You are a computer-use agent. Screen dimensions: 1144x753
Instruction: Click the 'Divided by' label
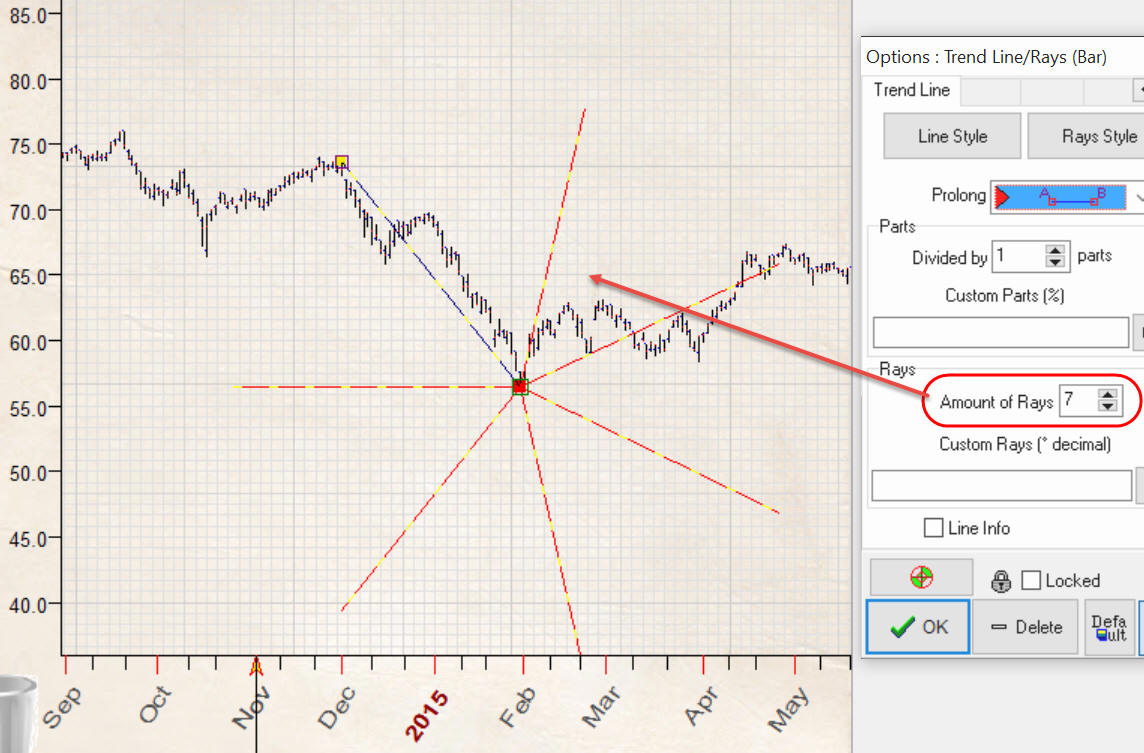[949, 258]
